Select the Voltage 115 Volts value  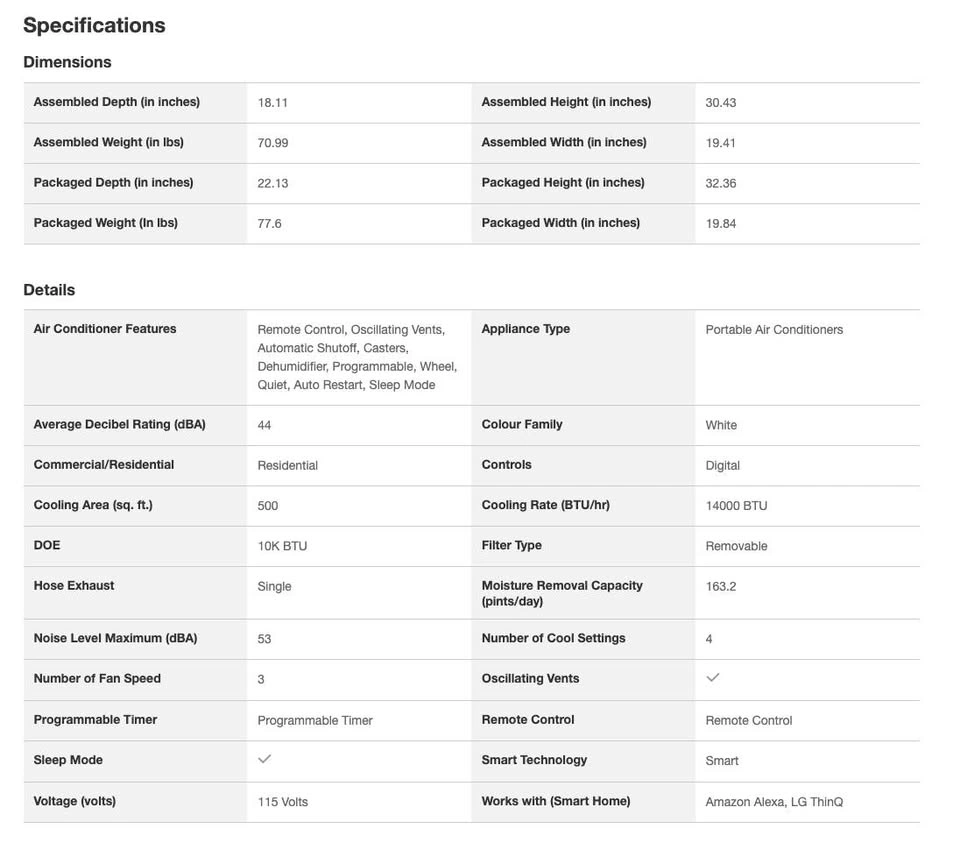tap(282, 802)
